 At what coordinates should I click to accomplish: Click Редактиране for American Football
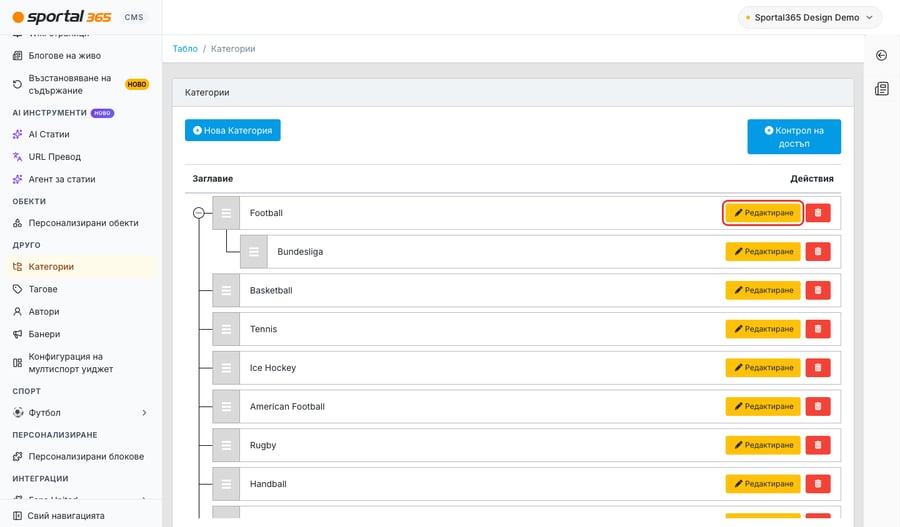click(763, 406)
